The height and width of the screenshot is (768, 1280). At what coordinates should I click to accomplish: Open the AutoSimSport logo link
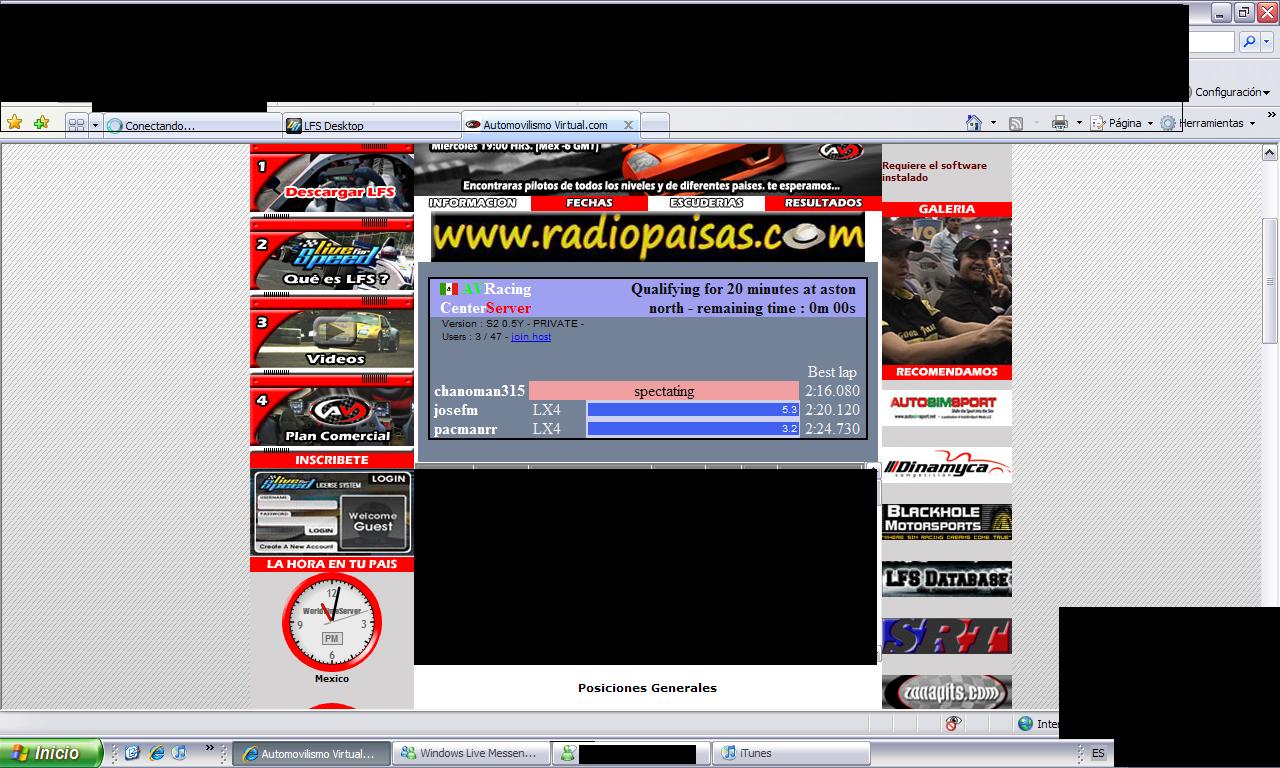947,408
